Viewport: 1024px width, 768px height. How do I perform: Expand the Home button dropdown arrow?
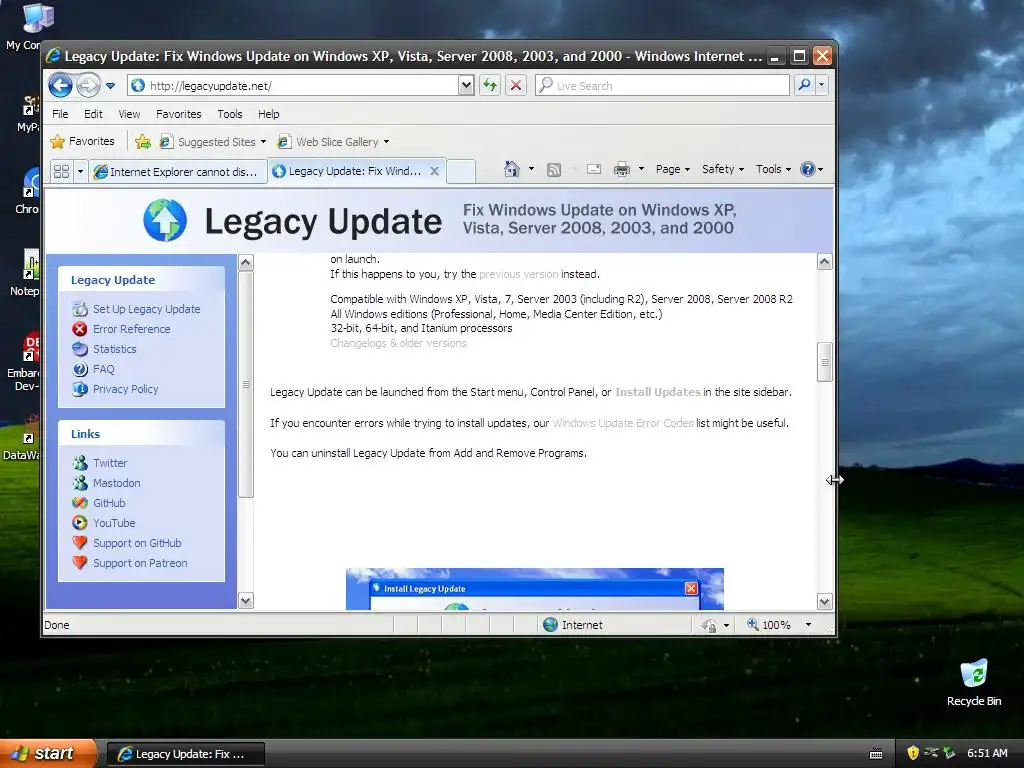click(x=531, y=169)
